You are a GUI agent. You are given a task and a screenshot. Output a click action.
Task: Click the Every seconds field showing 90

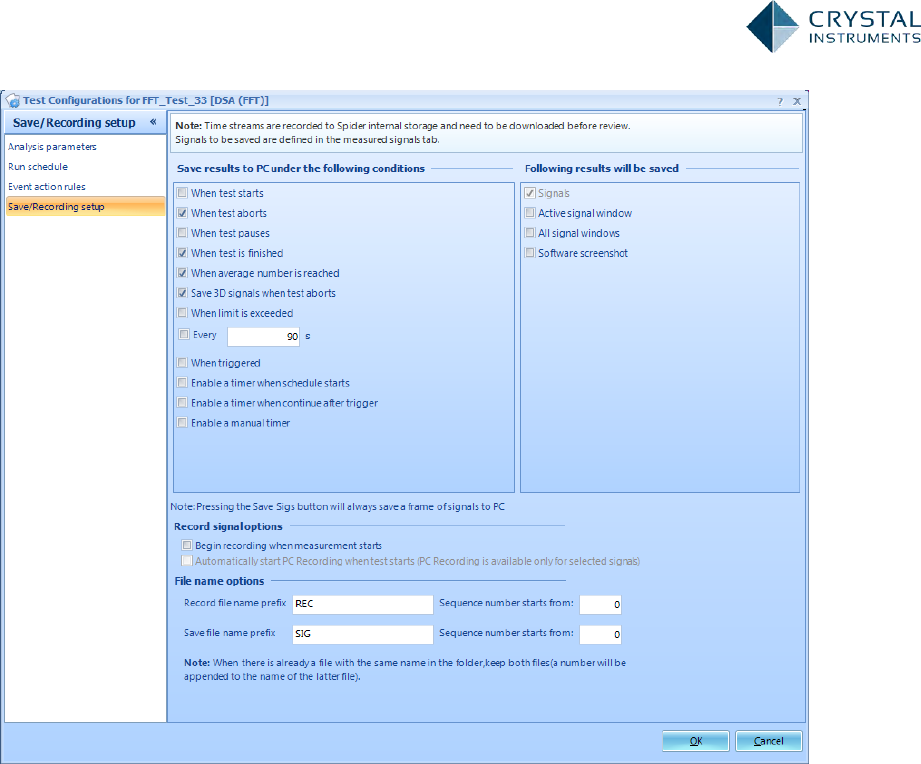coord(264,336)
